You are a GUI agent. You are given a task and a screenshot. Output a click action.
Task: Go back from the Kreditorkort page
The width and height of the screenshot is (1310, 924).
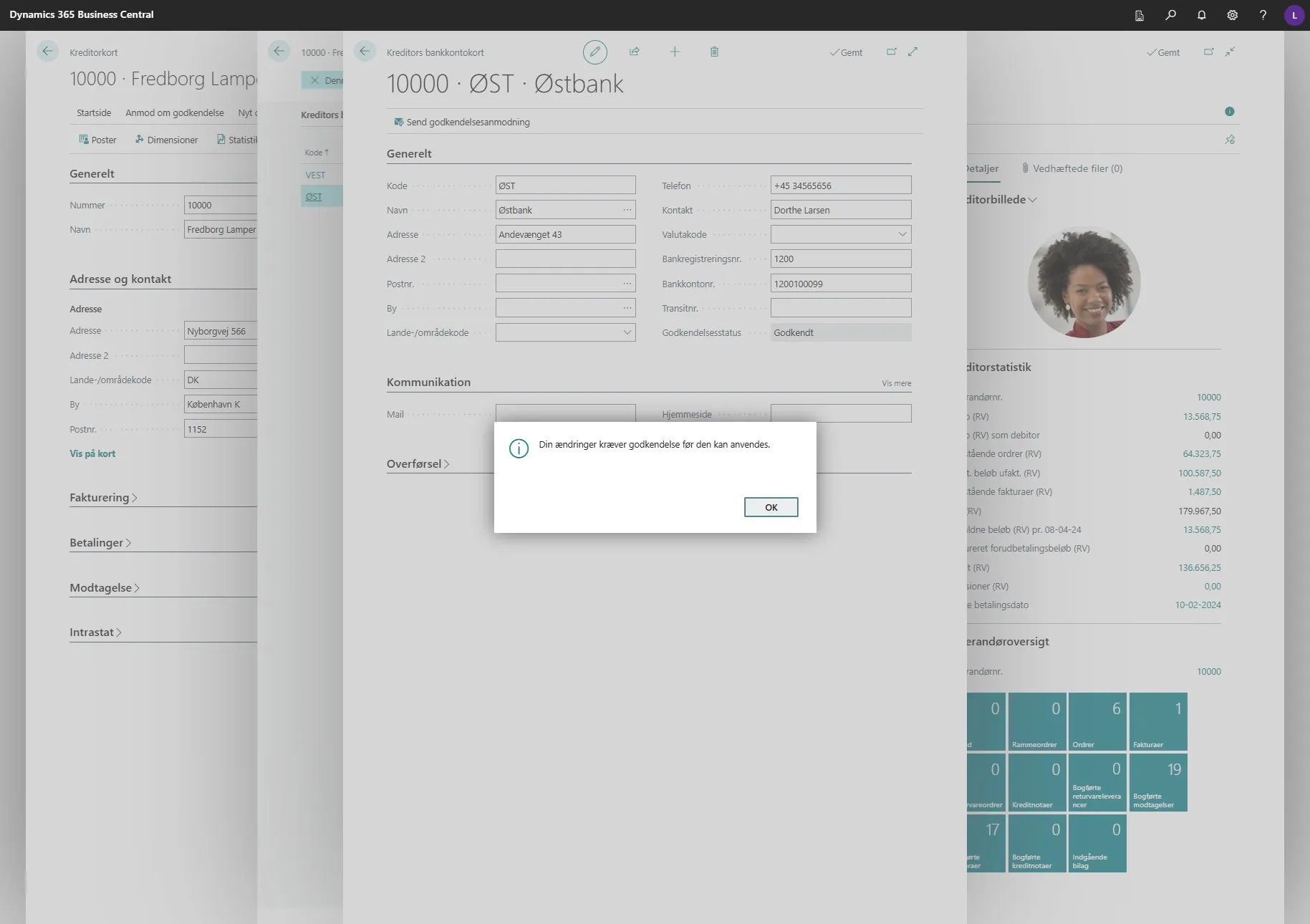tap(47, 51)
